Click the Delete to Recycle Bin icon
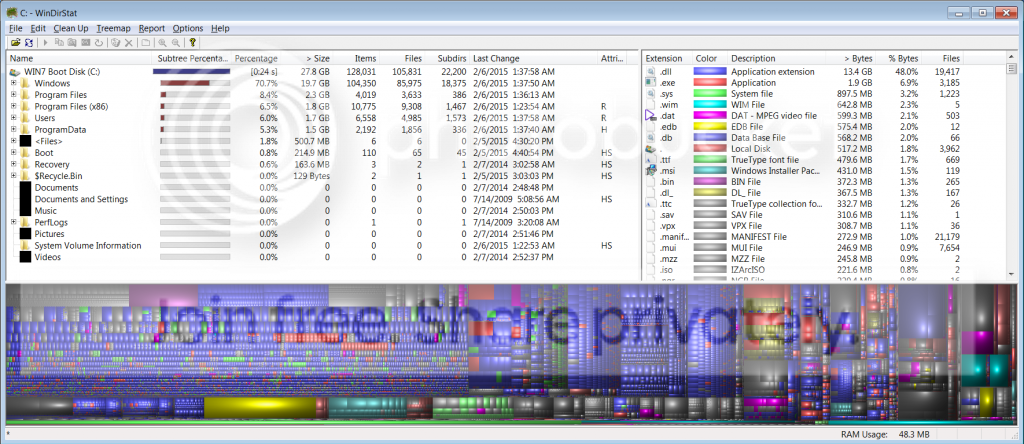1024x444 pixels. [116, 42]
